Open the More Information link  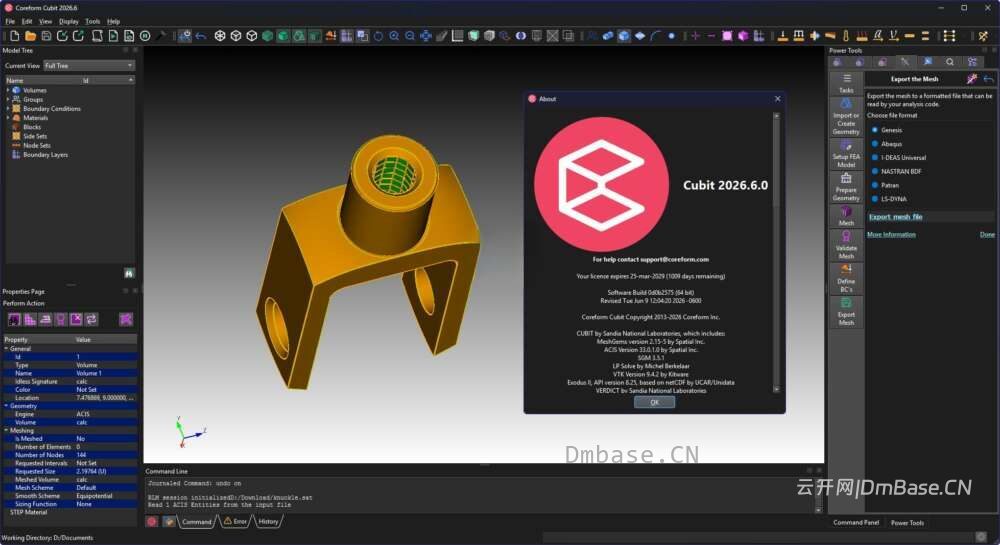coord(891,235)
